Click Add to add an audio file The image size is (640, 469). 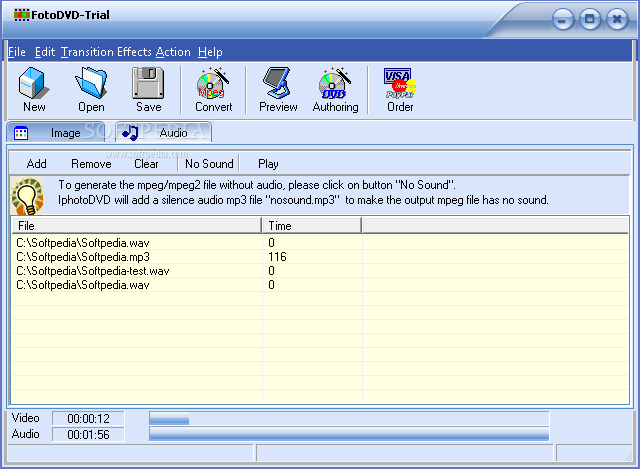pos(36,164)
